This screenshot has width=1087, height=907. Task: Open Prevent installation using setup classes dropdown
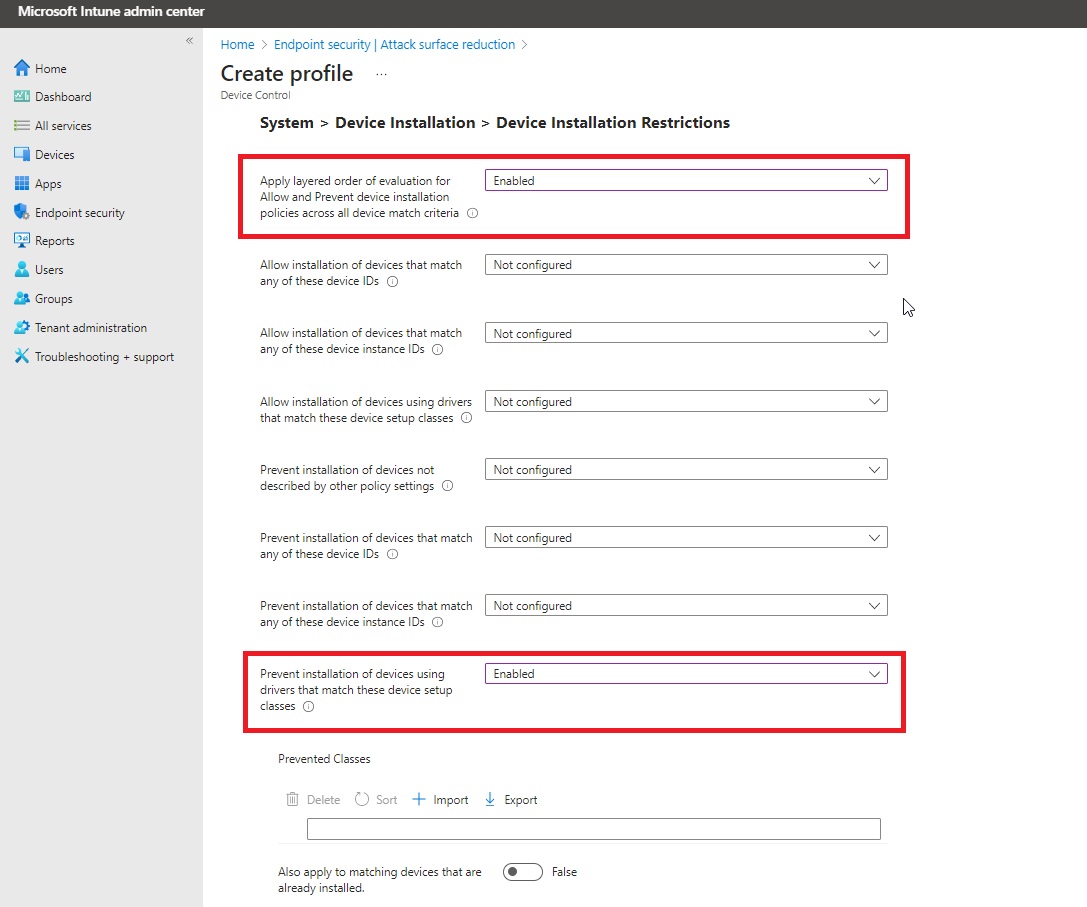point(686,674)
